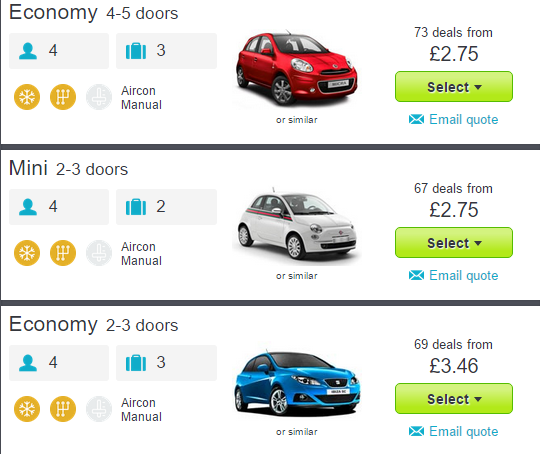540x454 pixels.
Task: Click the greyed-out automatic icon for Economy 4-5 doors
Action: [99, 97]
